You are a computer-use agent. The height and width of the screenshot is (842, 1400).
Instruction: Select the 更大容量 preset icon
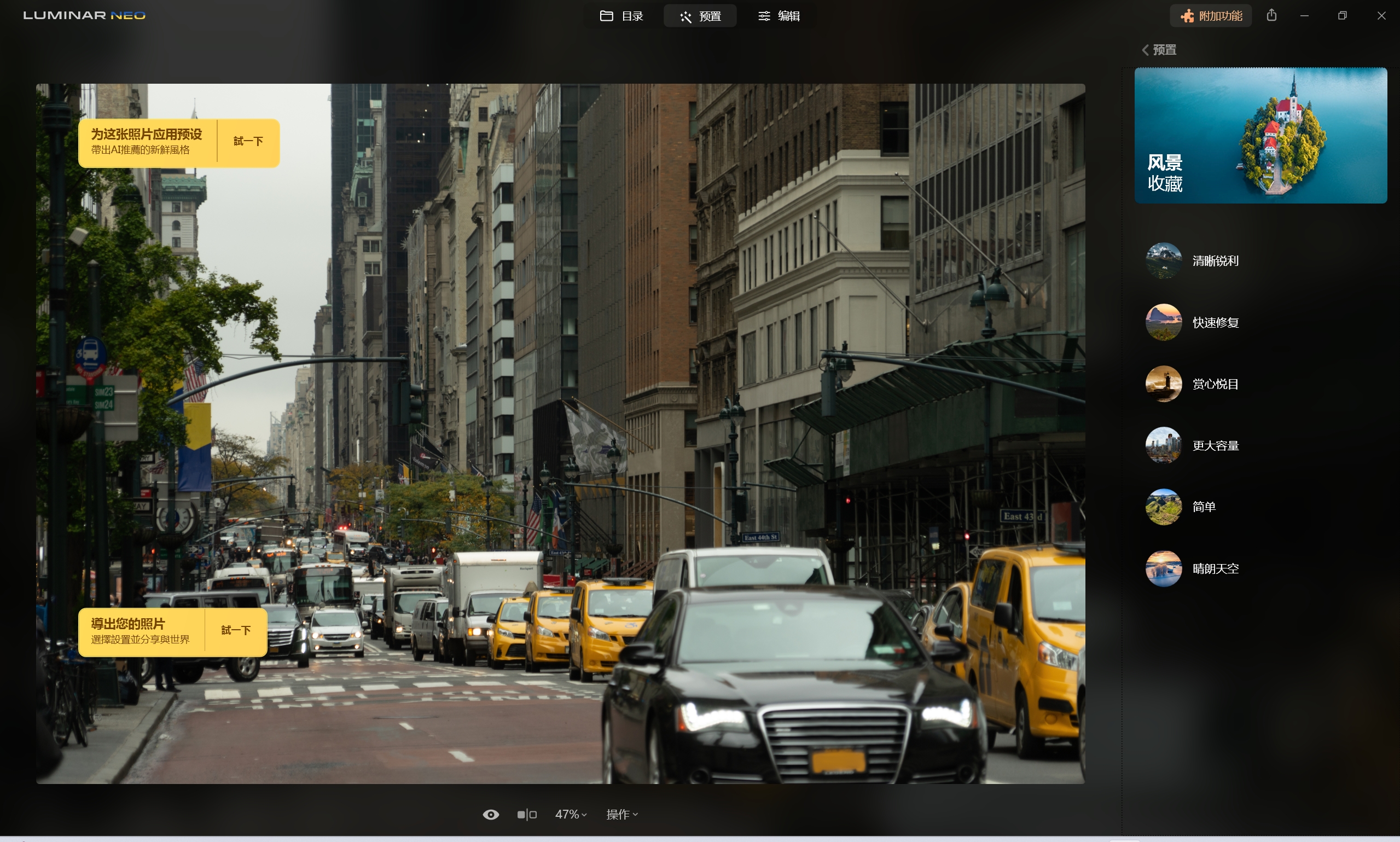[1164, 445]
